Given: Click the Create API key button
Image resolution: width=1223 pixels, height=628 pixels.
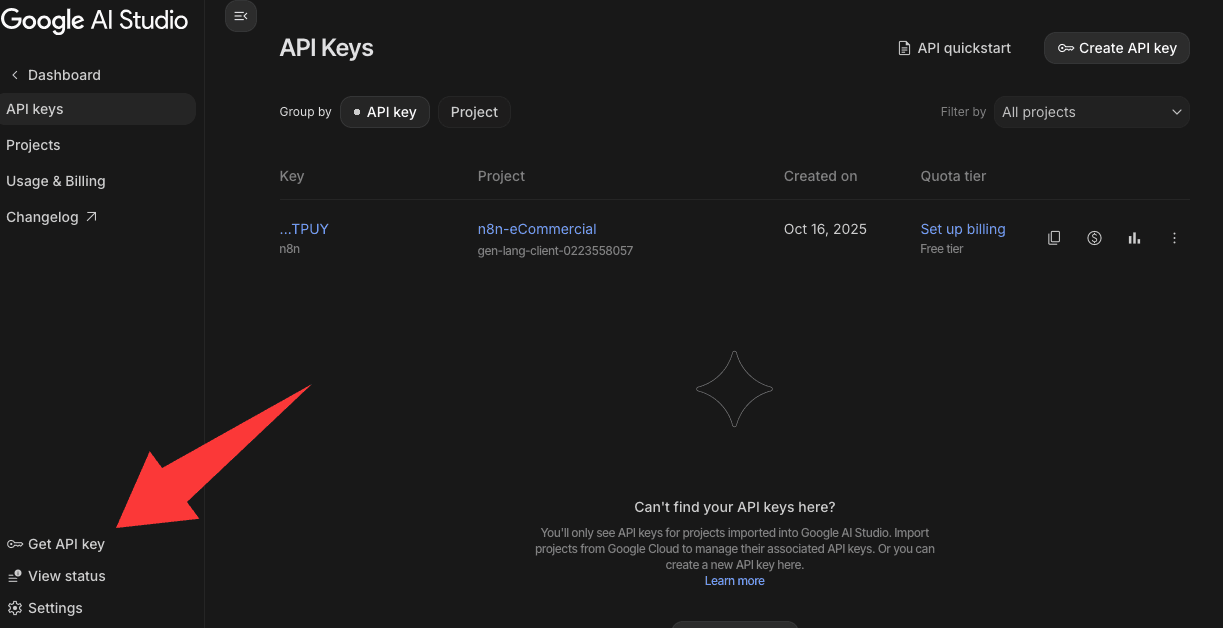Looking at the screenshot, I should point(1116,48).
